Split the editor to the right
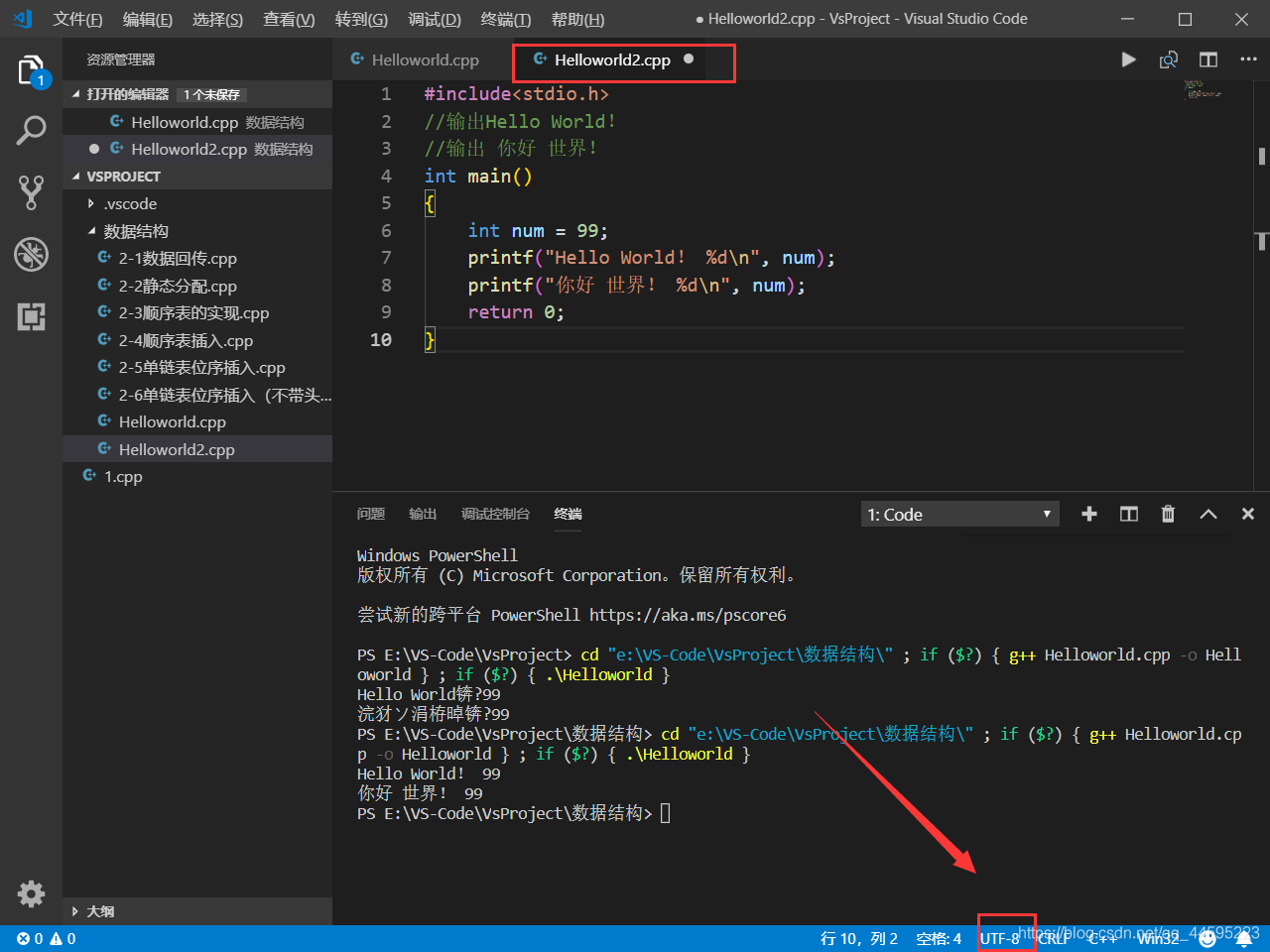1270x952 pixels. [x=1207, y=59]
